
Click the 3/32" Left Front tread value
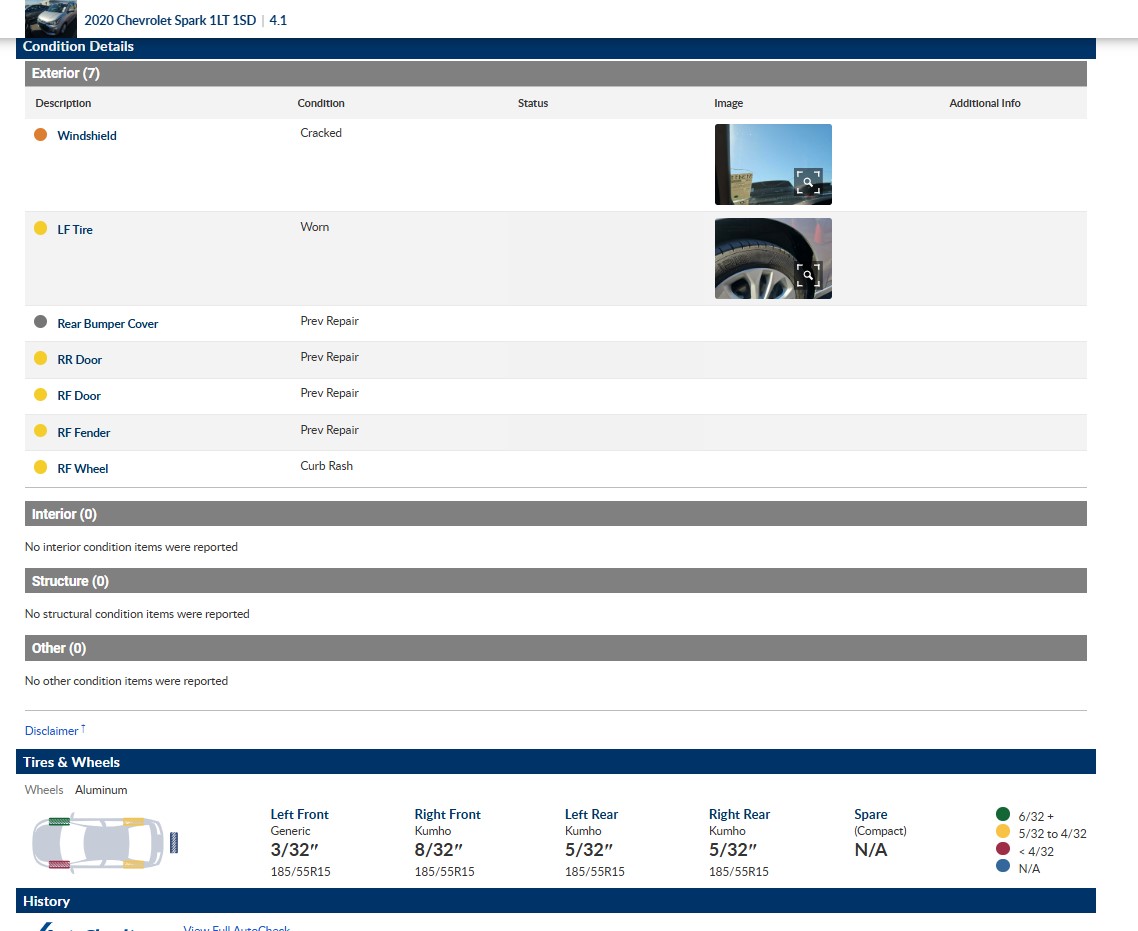[x=295, y=850]
